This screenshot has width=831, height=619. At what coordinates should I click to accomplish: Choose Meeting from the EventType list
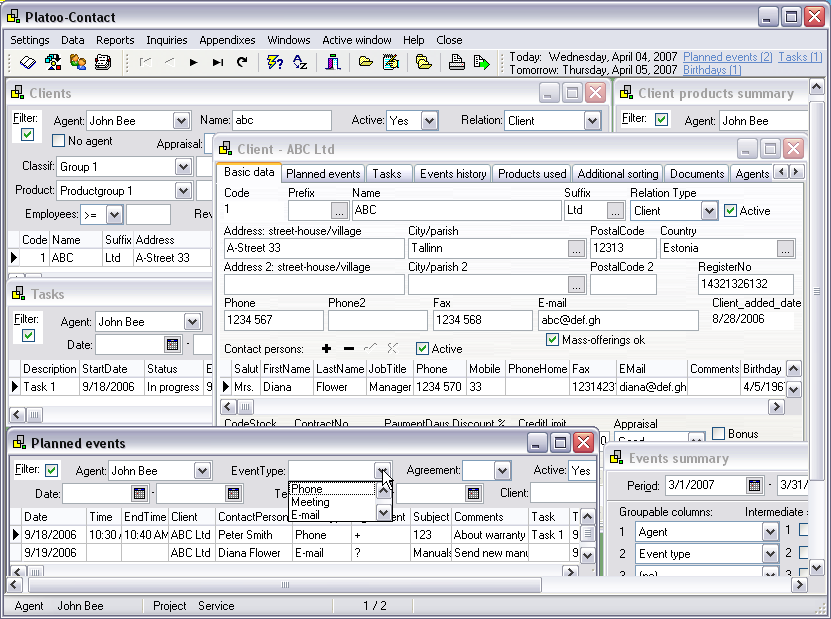pyautogui.click(x=310, y=502)
